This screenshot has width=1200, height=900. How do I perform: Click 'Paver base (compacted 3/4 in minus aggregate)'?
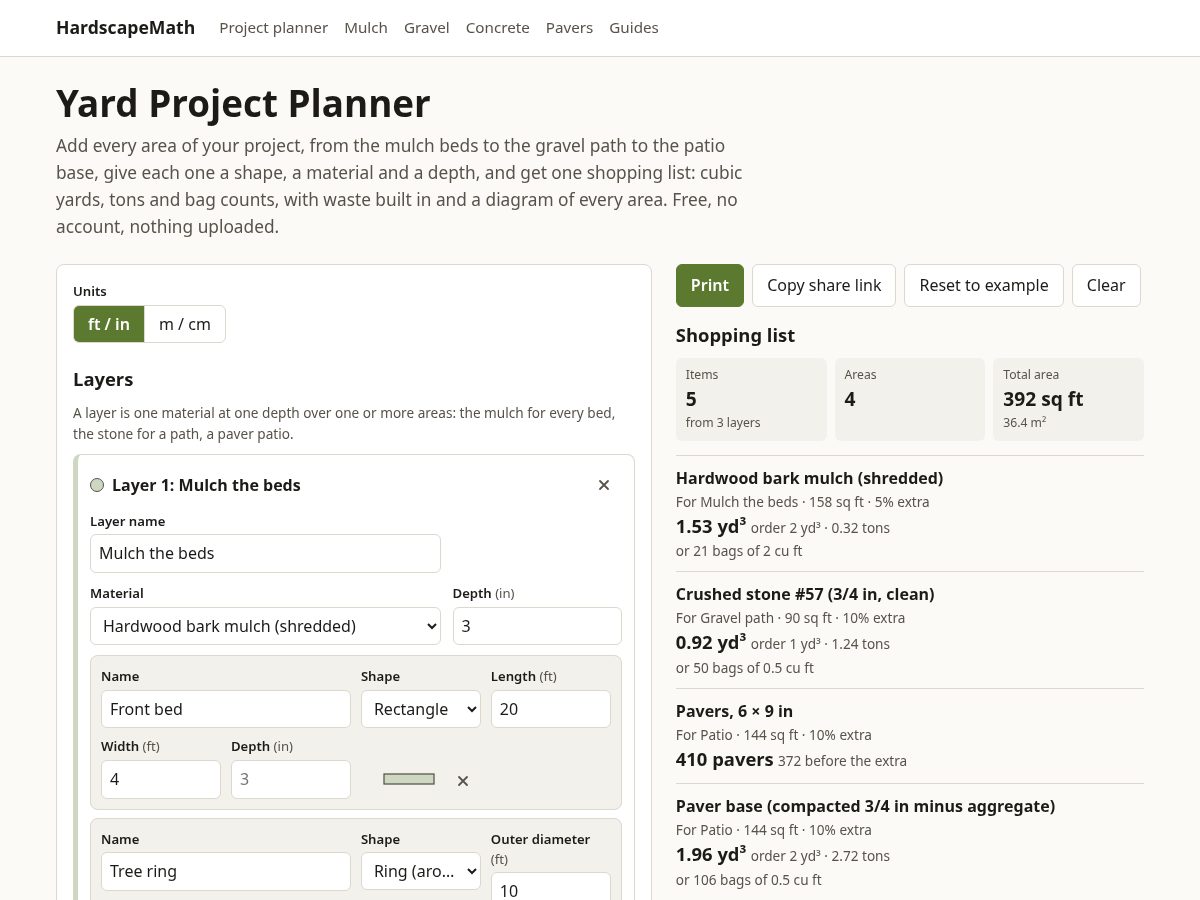click(x=865, y=806)
